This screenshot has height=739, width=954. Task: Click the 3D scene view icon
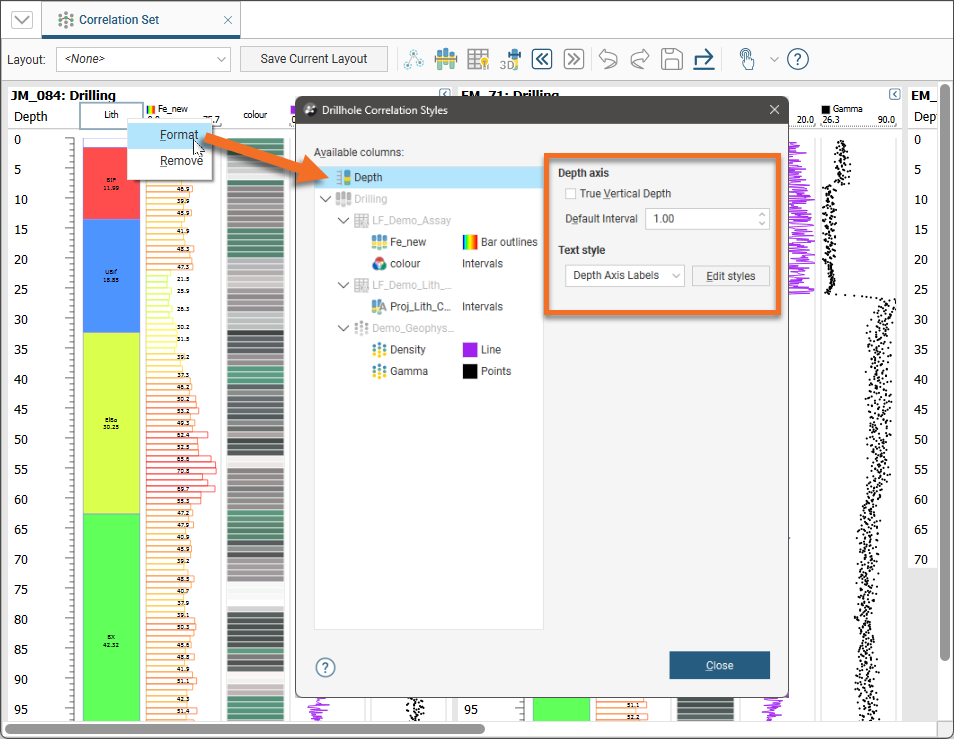click(511, 59)
